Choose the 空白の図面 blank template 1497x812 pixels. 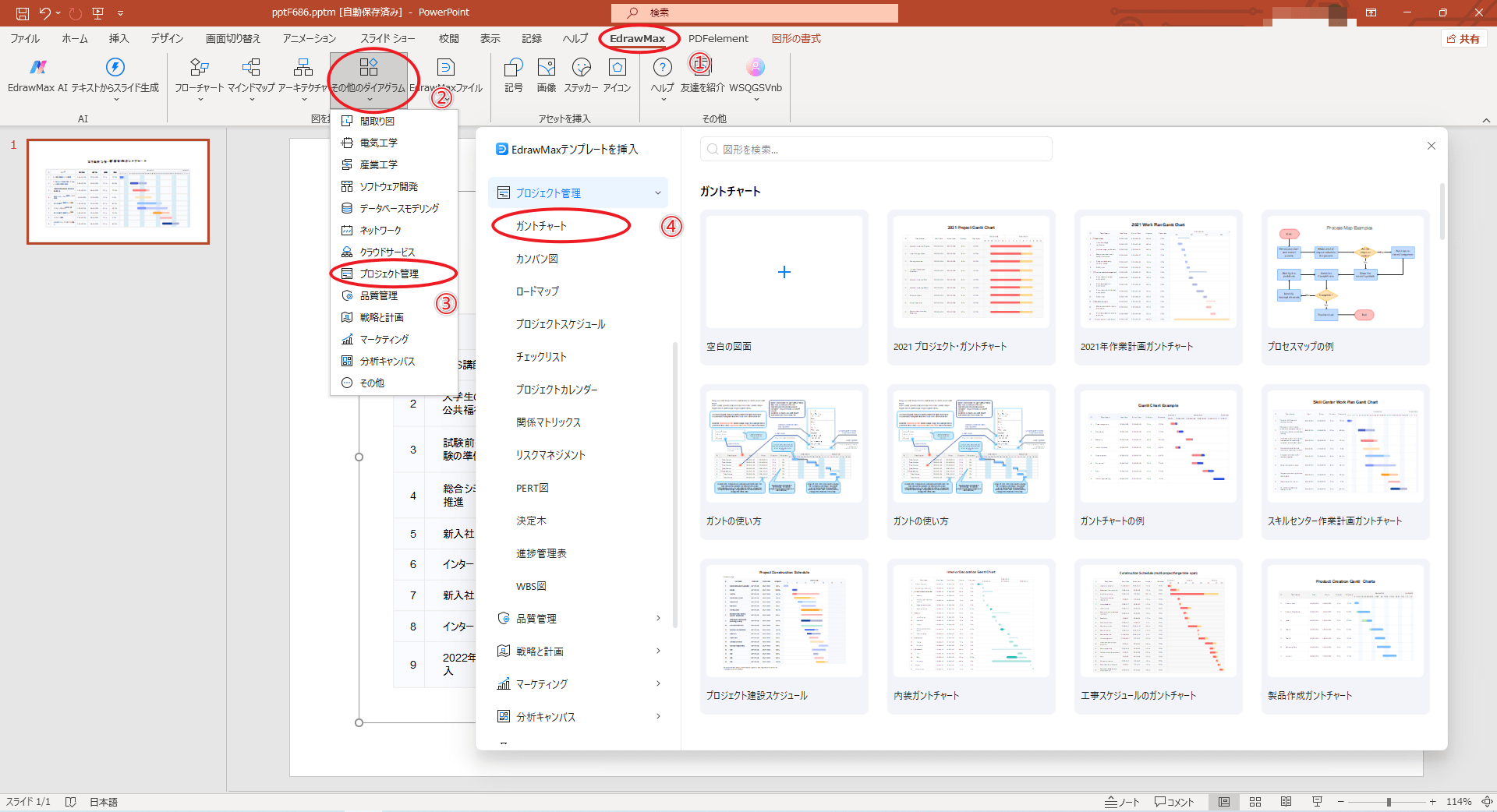pos(784,287)
